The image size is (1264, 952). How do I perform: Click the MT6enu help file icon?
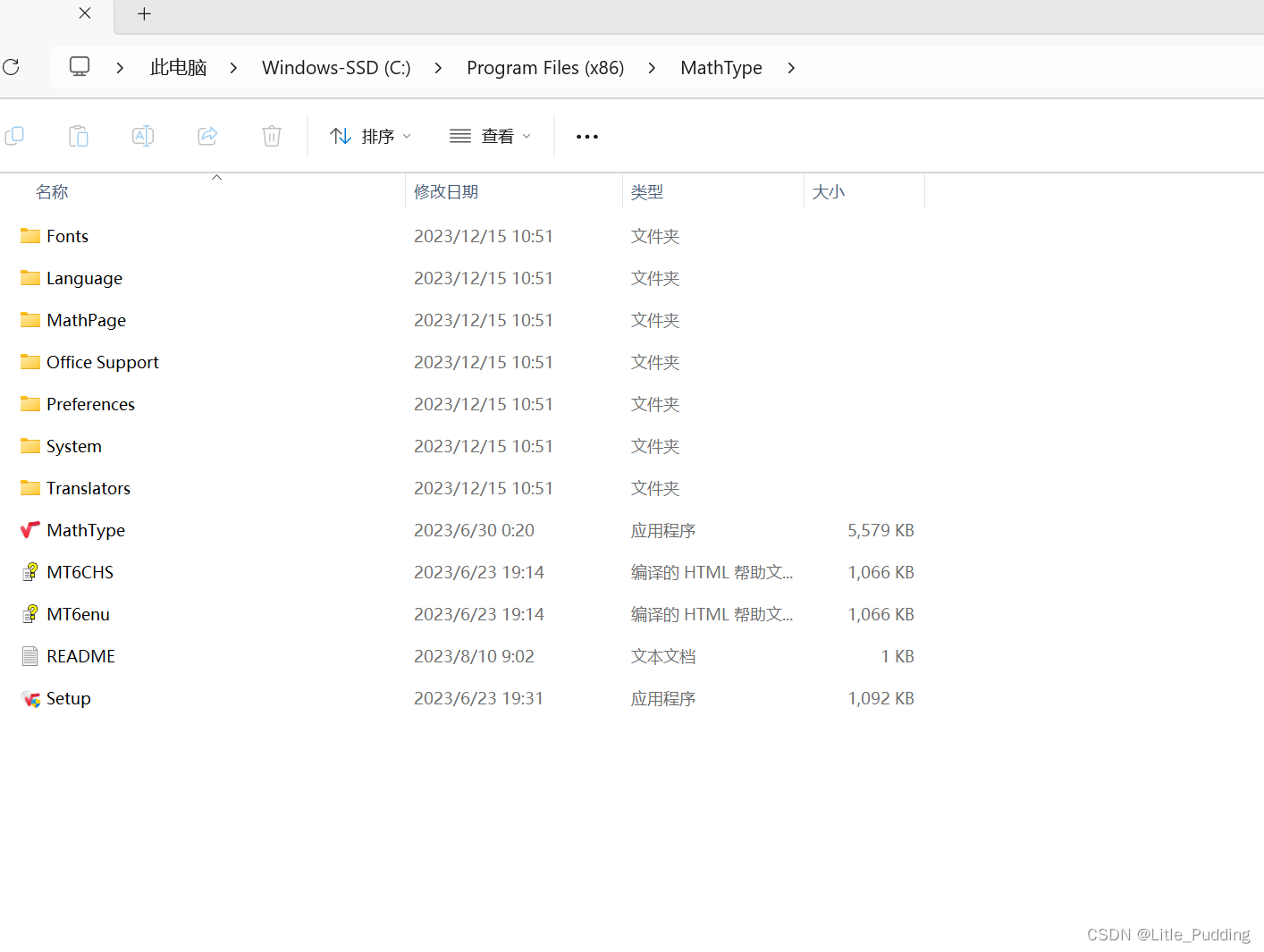(30, 614)
